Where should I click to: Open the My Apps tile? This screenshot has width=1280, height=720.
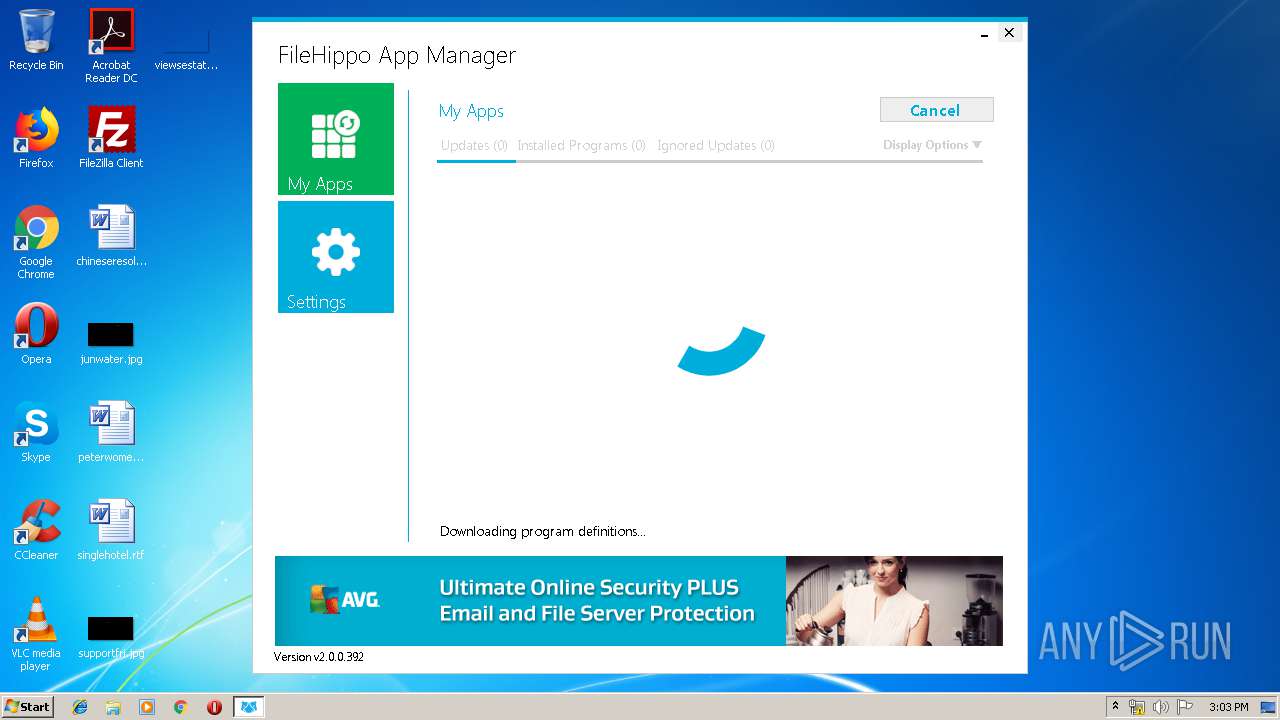336,139
